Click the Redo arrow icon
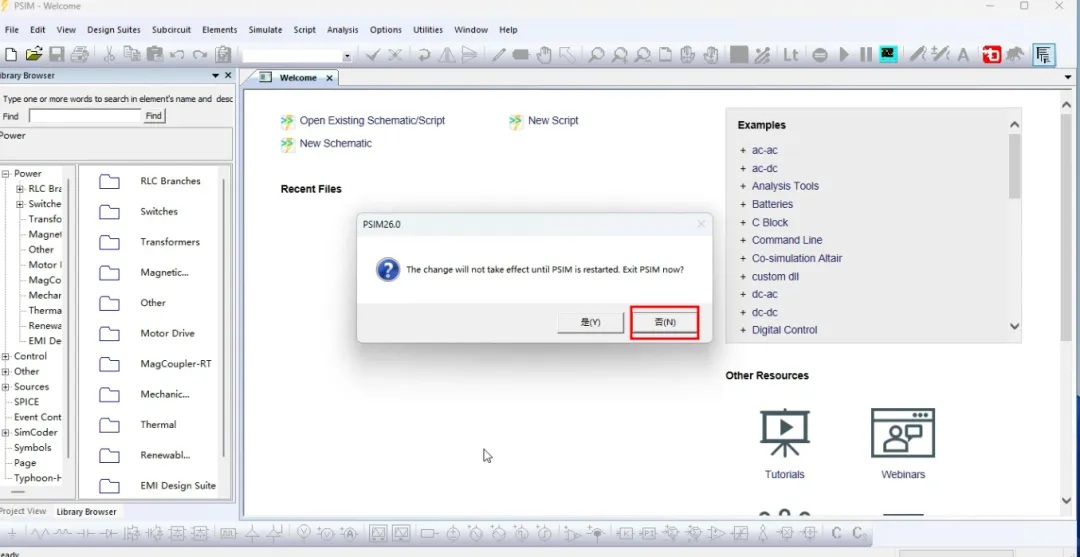 coord(200,54)
